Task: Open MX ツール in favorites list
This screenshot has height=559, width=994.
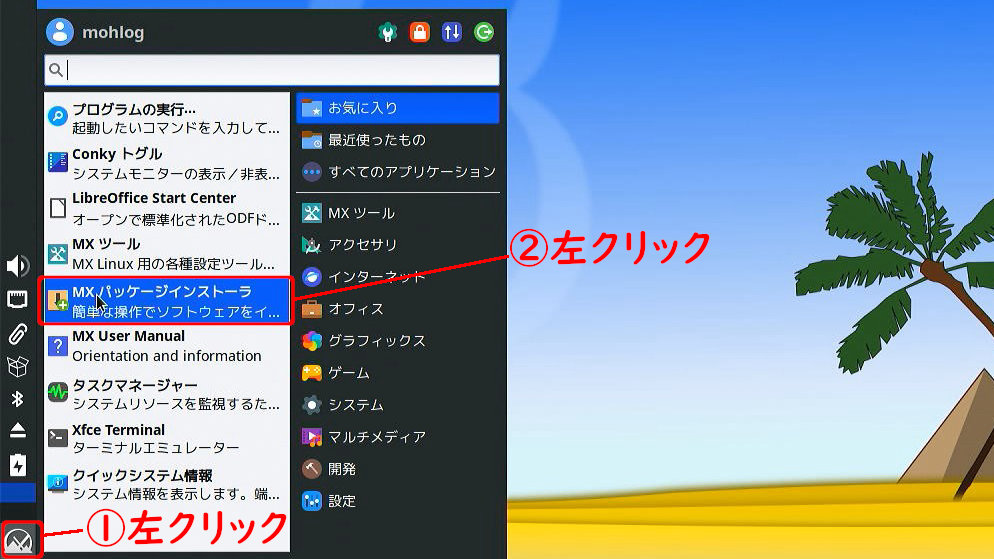Action: point(167,254)
